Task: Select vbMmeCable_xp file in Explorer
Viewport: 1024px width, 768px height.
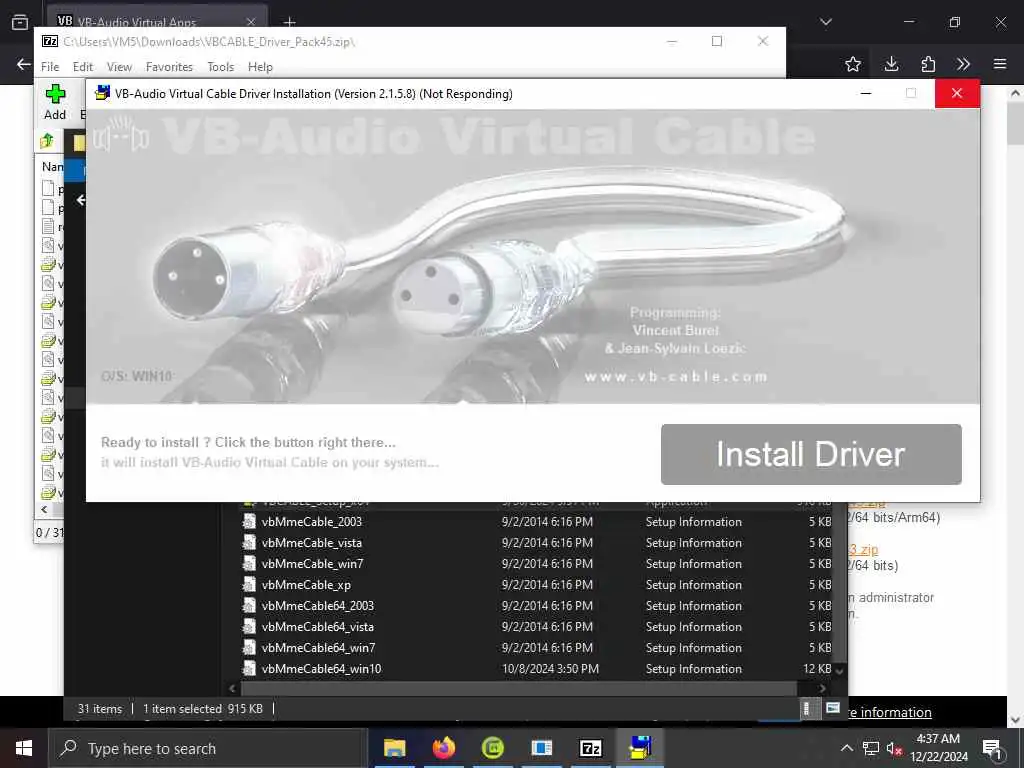Action: [306, 584]
